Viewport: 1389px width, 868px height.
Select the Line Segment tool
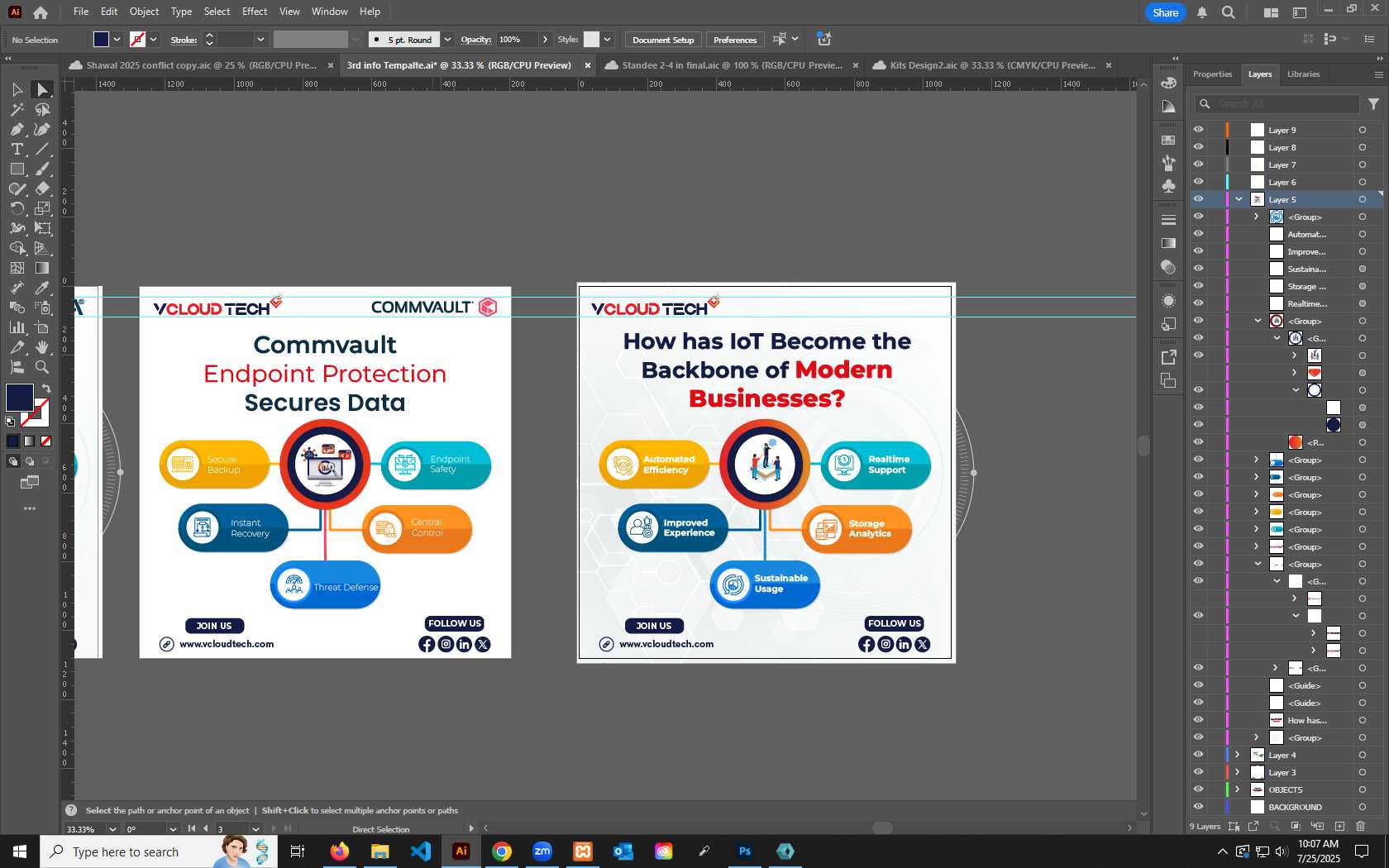click(x=42, y=149)
